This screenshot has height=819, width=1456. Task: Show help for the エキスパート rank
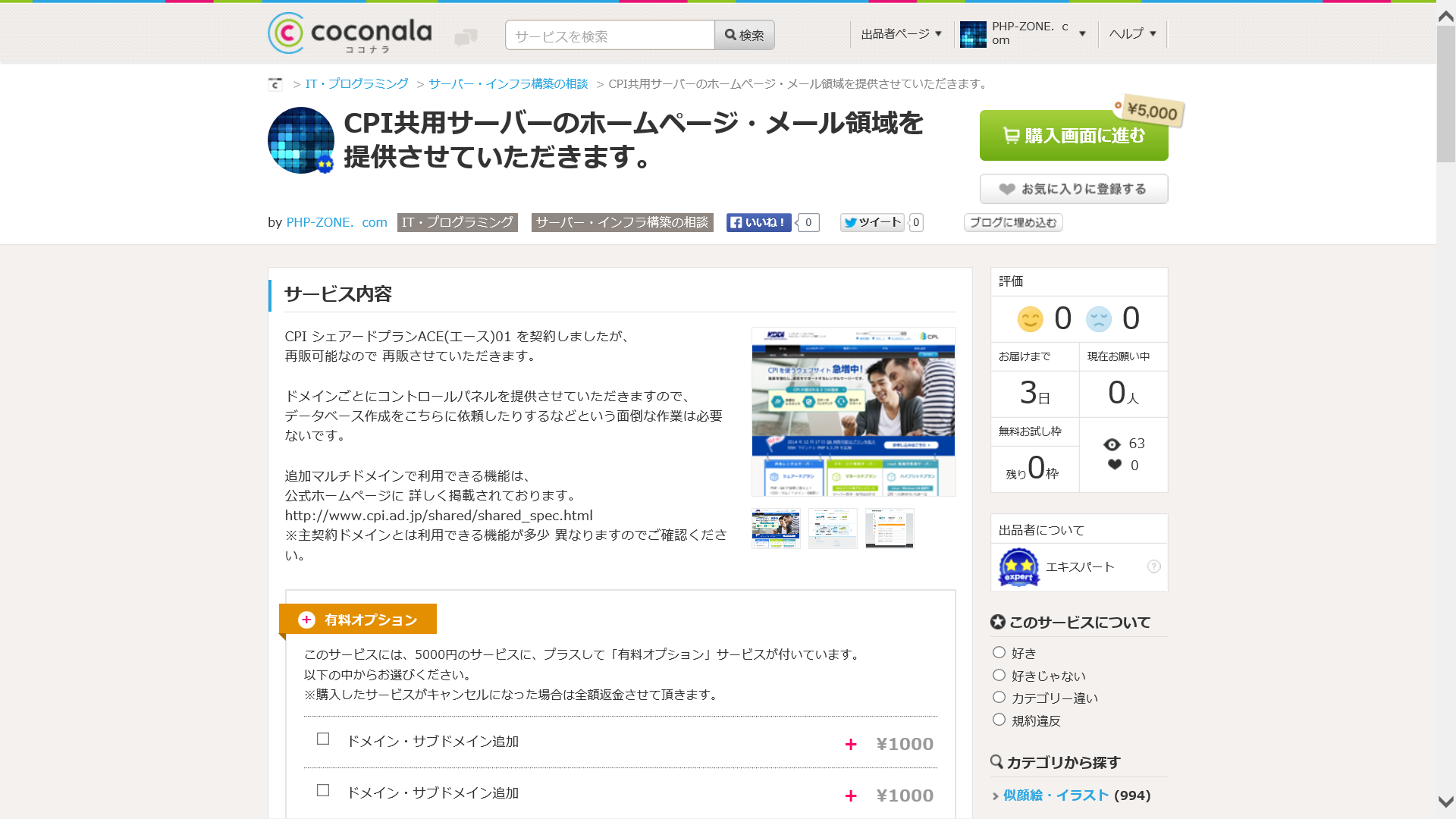[x=1153, y=566]
